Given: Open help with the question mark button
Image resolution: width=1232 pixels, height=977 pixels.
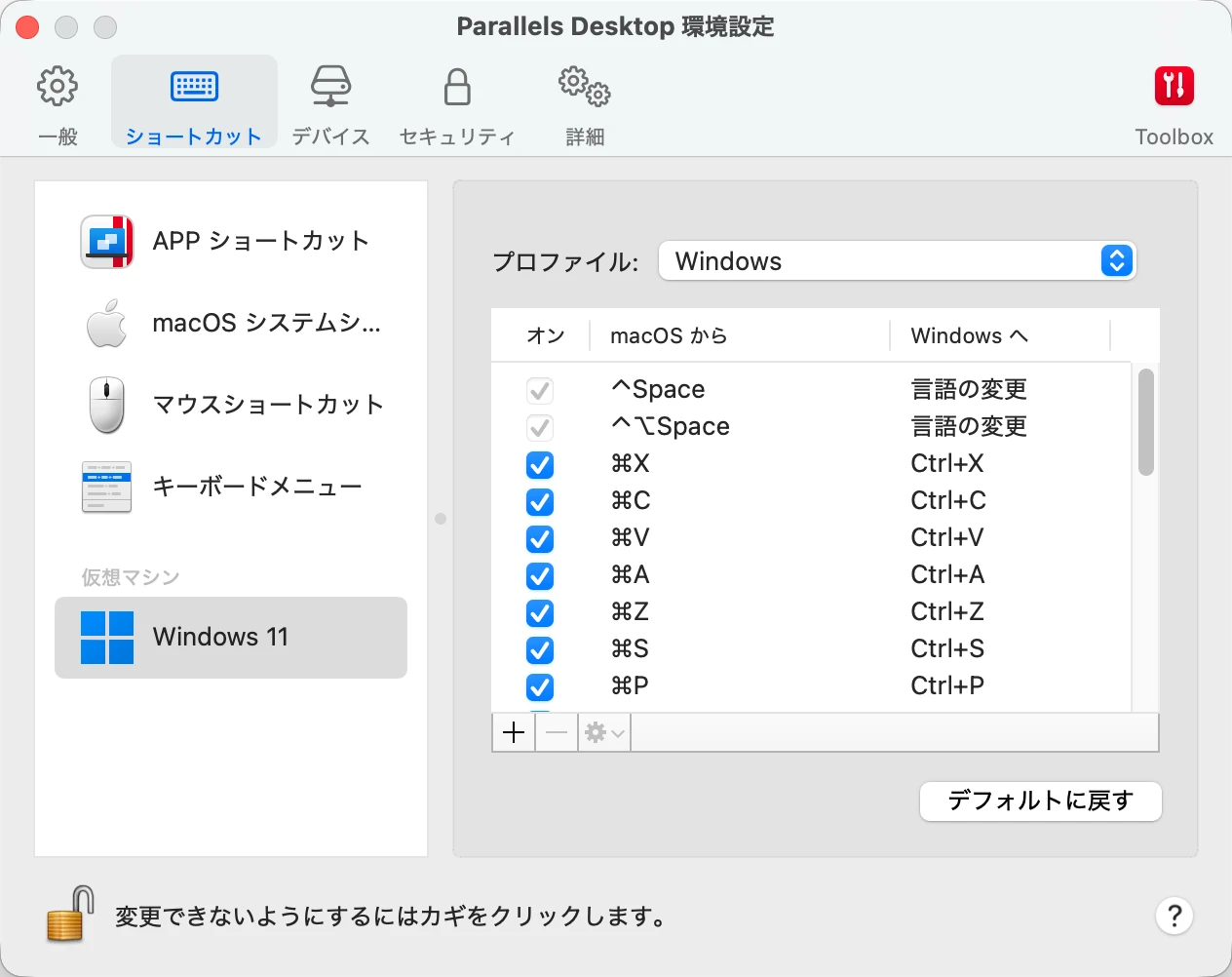Looking at the screenshot, I should coord(1174,916).
